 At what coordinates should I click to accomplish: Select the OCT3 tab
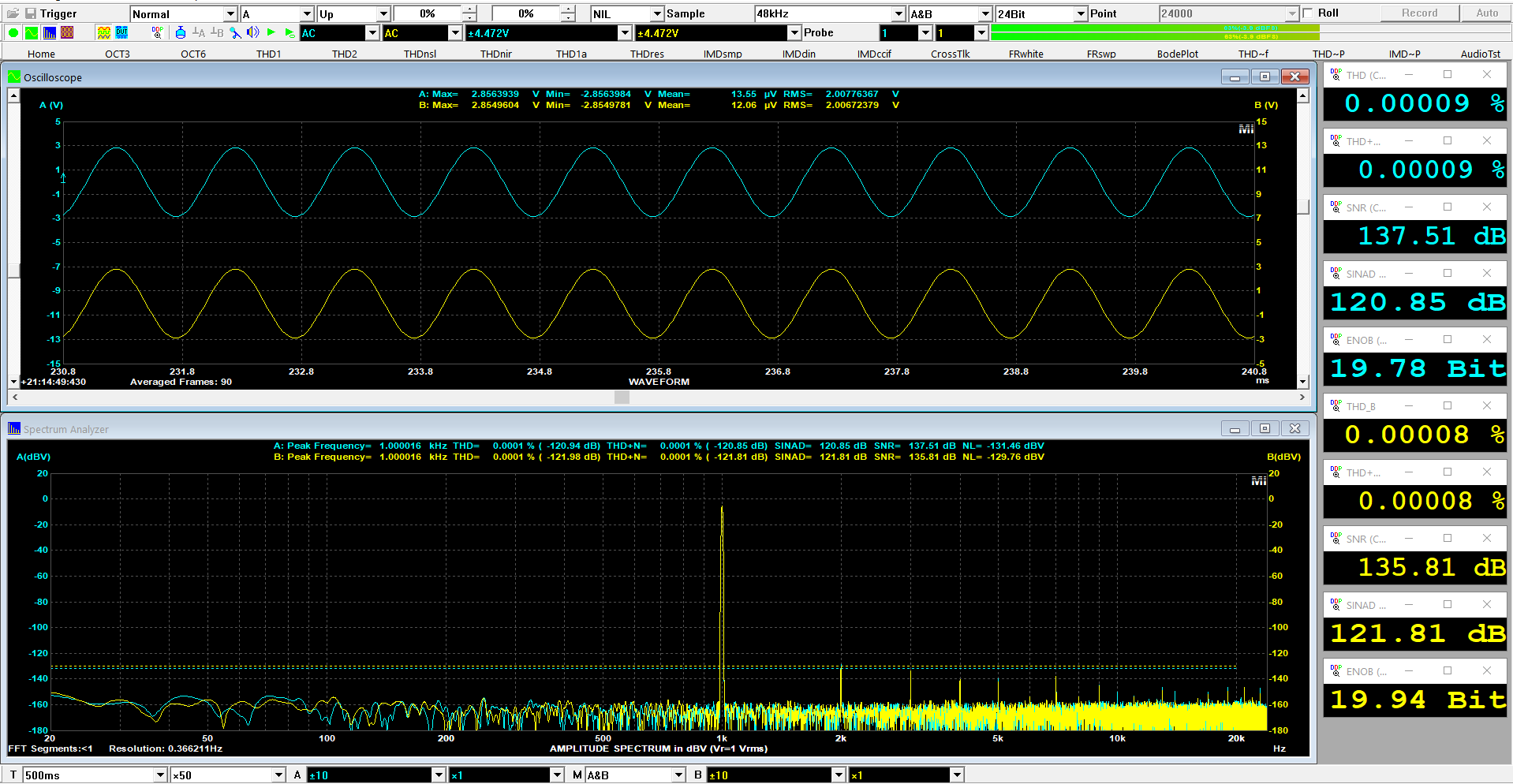[118, 54]
